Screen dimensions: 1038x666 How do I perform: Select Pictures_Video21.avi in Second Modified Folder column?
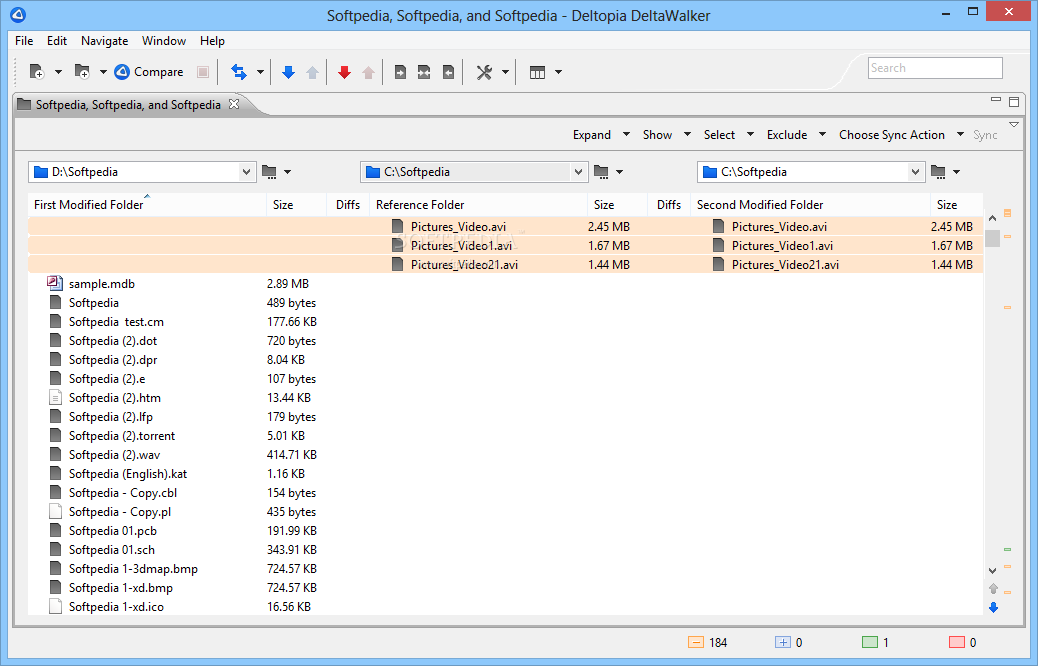(x=785, y=264)
